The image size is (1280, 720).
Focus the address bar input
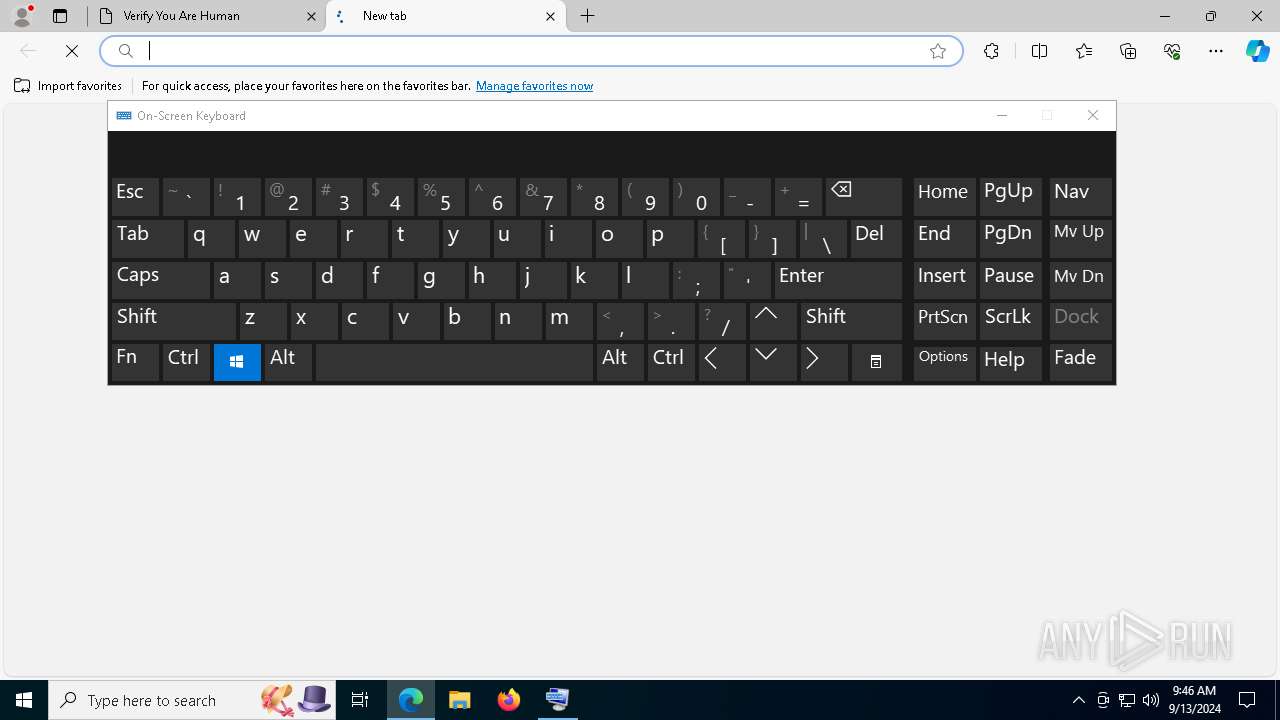(x=530, y=51)
